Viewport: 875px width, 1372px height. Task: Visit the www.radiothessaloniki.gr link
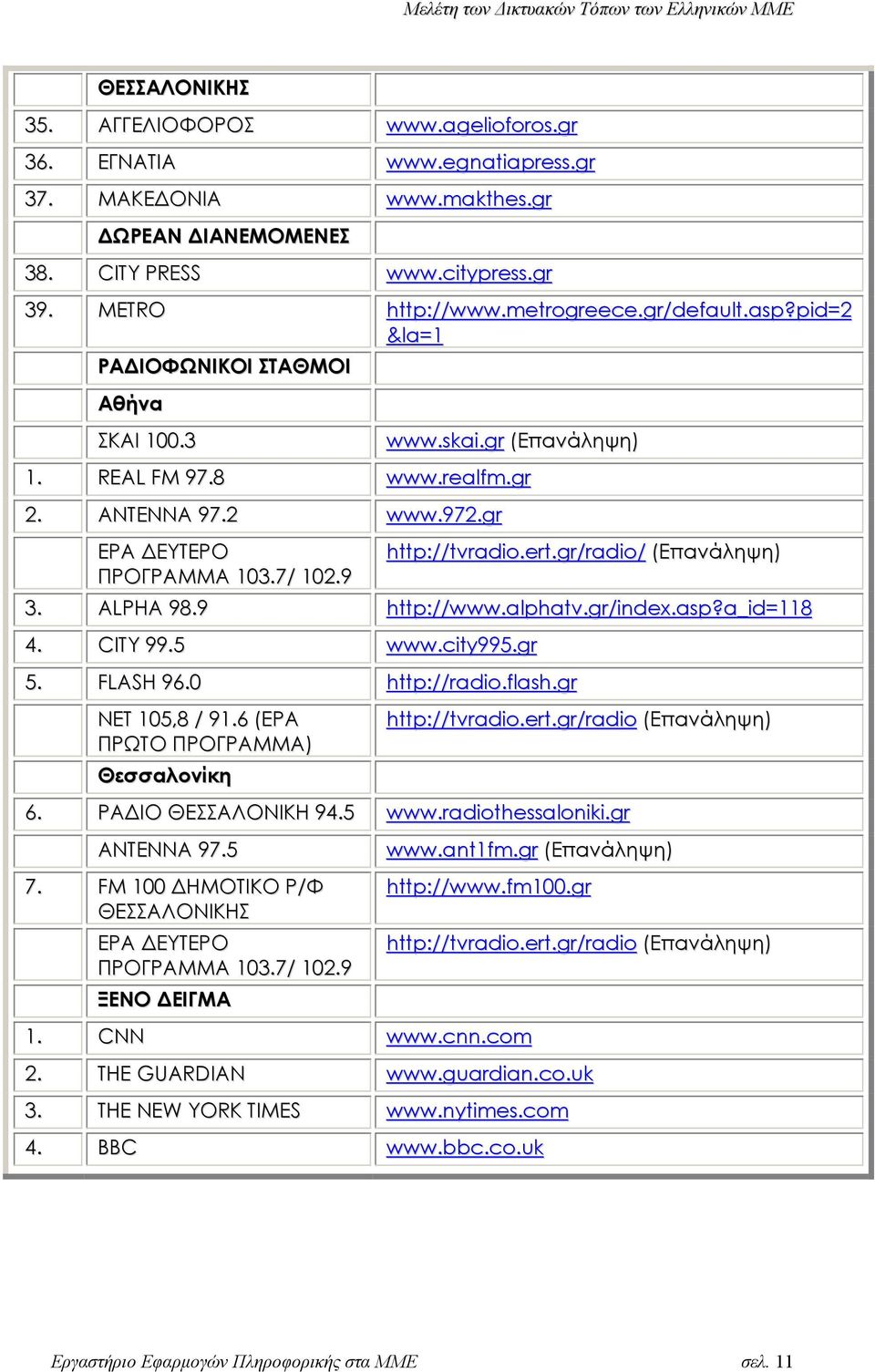point(508,813)
